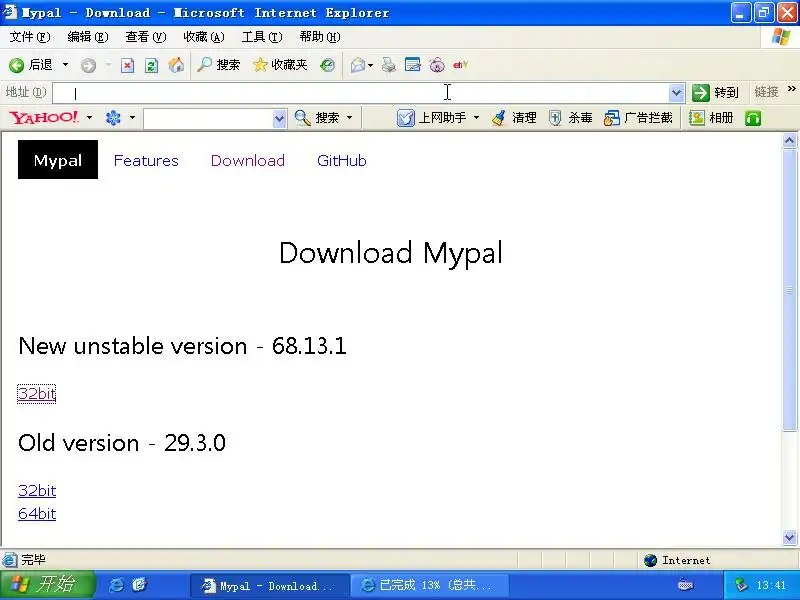
Task: Click the blue flower toolbar icon
Action: coord(113,118)
